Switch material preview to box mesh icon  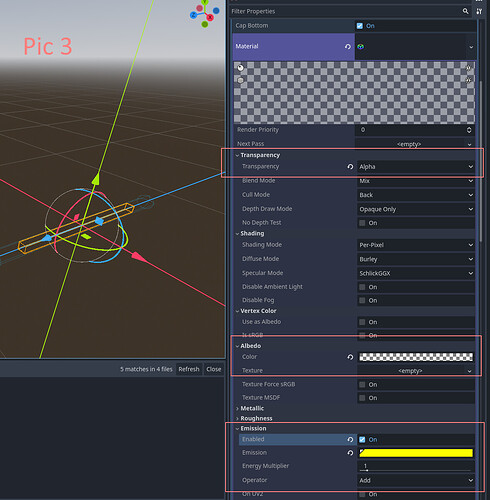coord(240,80)
